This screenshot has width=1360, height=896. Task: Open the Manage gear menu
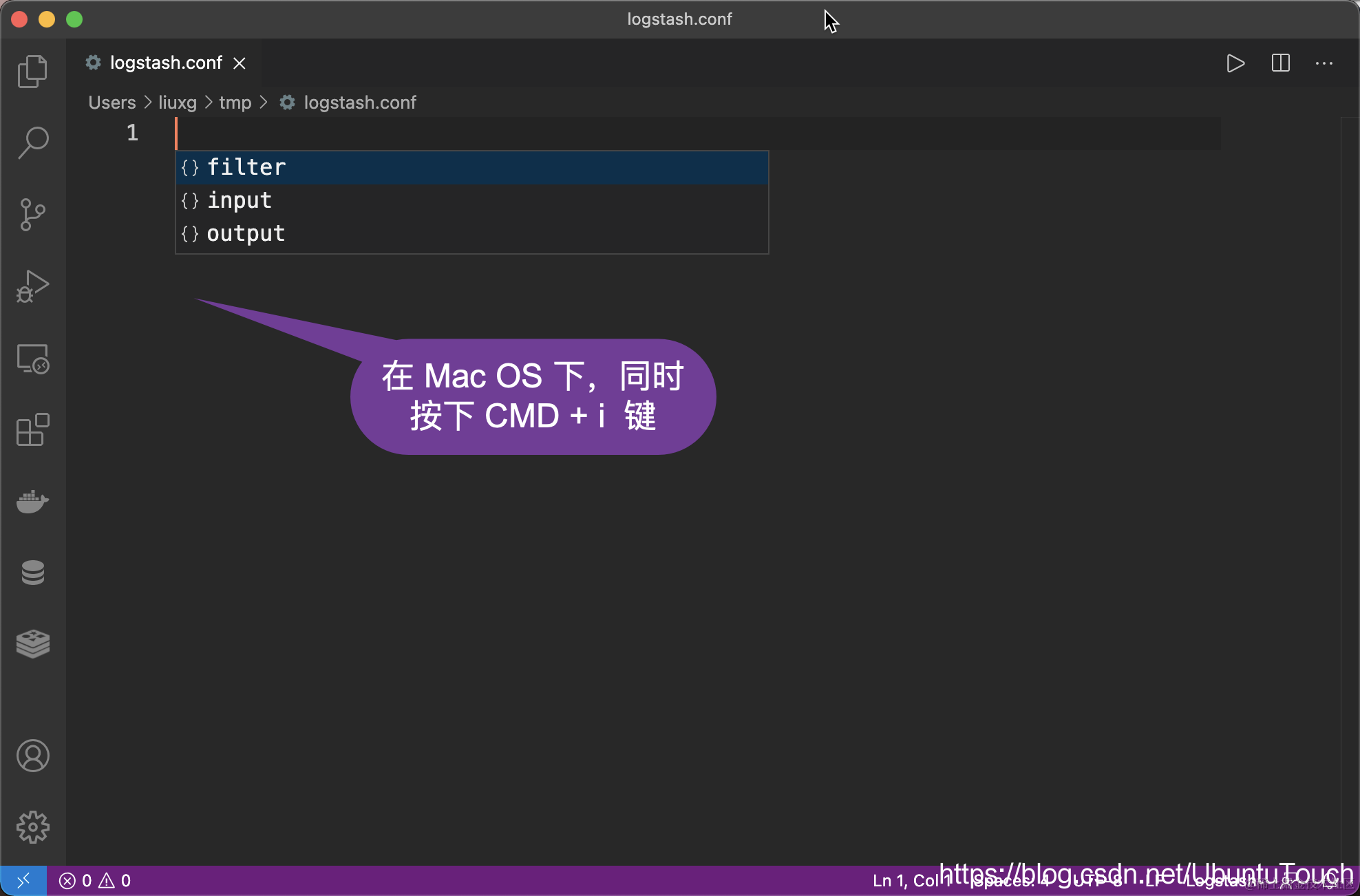[32, 826]
